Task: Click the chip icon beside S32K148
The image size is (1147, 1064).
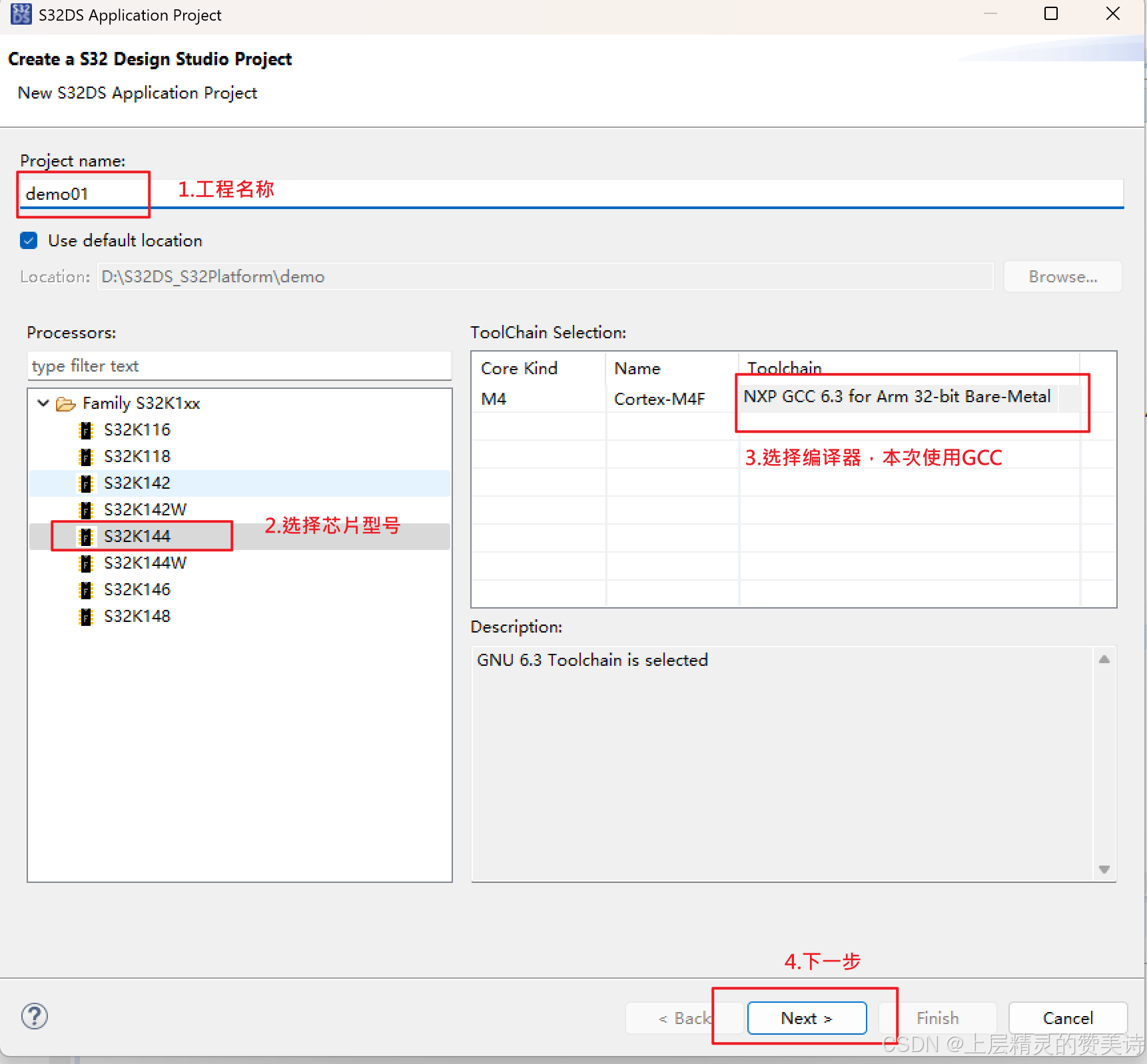Action: [x=85, y=617]
